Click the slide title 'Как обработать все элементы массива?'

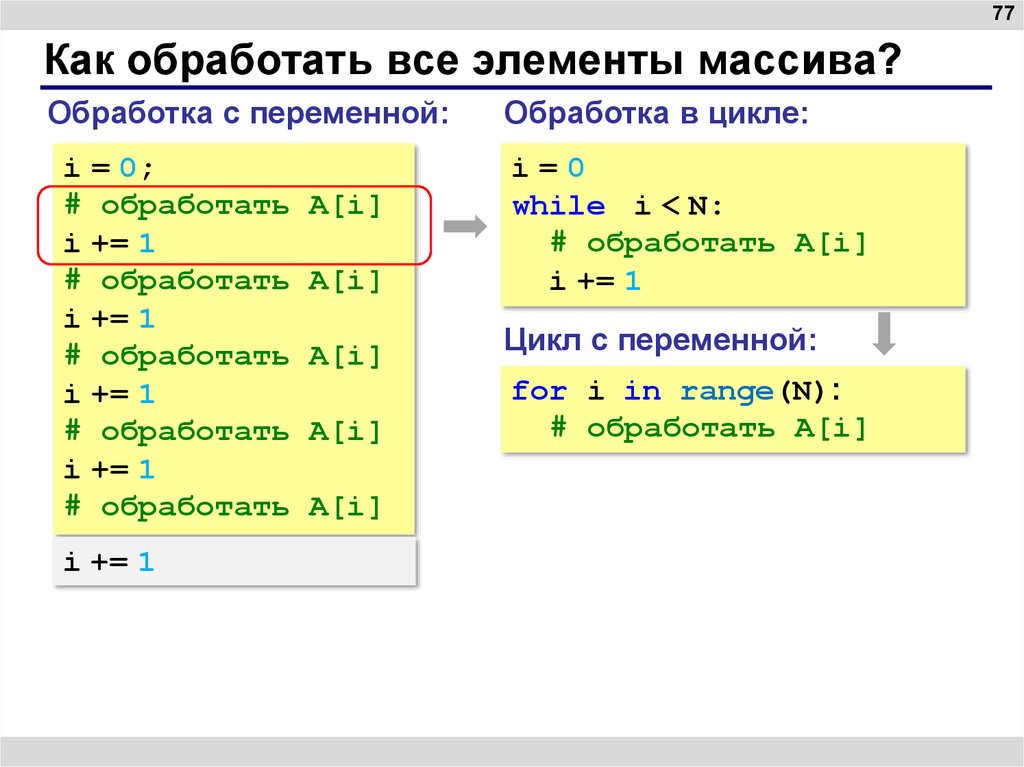click(473, 61)
